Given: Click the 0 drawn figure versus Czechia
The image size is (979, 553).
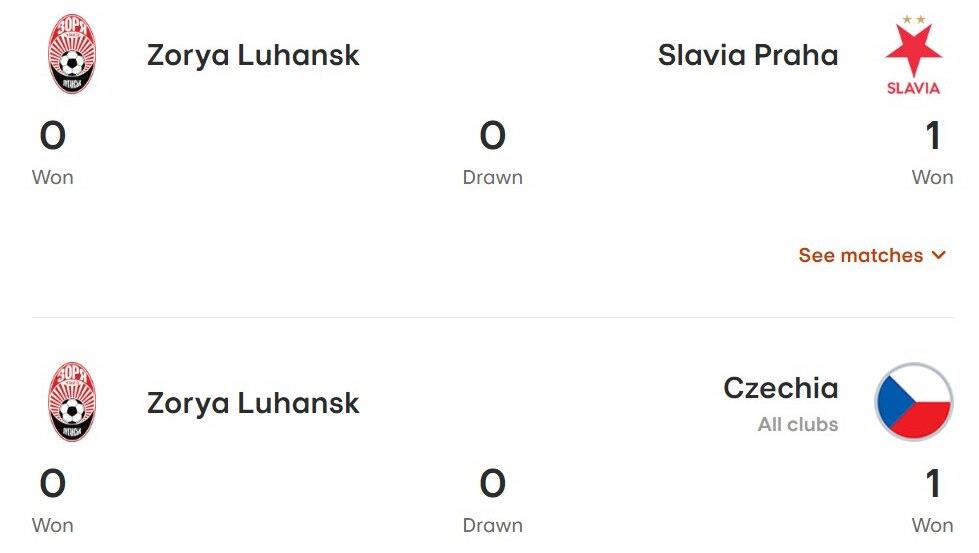Looking at the screenshot, I should [x=492, y=484].
